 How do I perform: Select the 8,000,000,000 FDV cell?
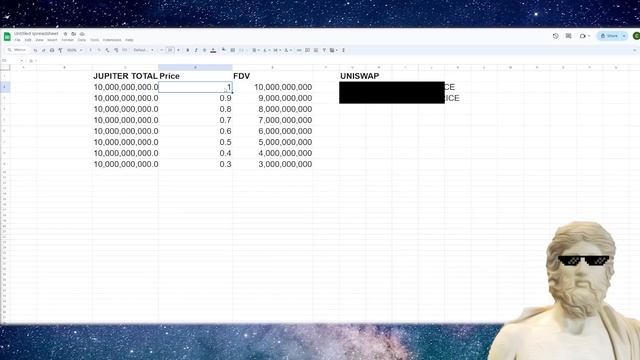pos(273,109)
